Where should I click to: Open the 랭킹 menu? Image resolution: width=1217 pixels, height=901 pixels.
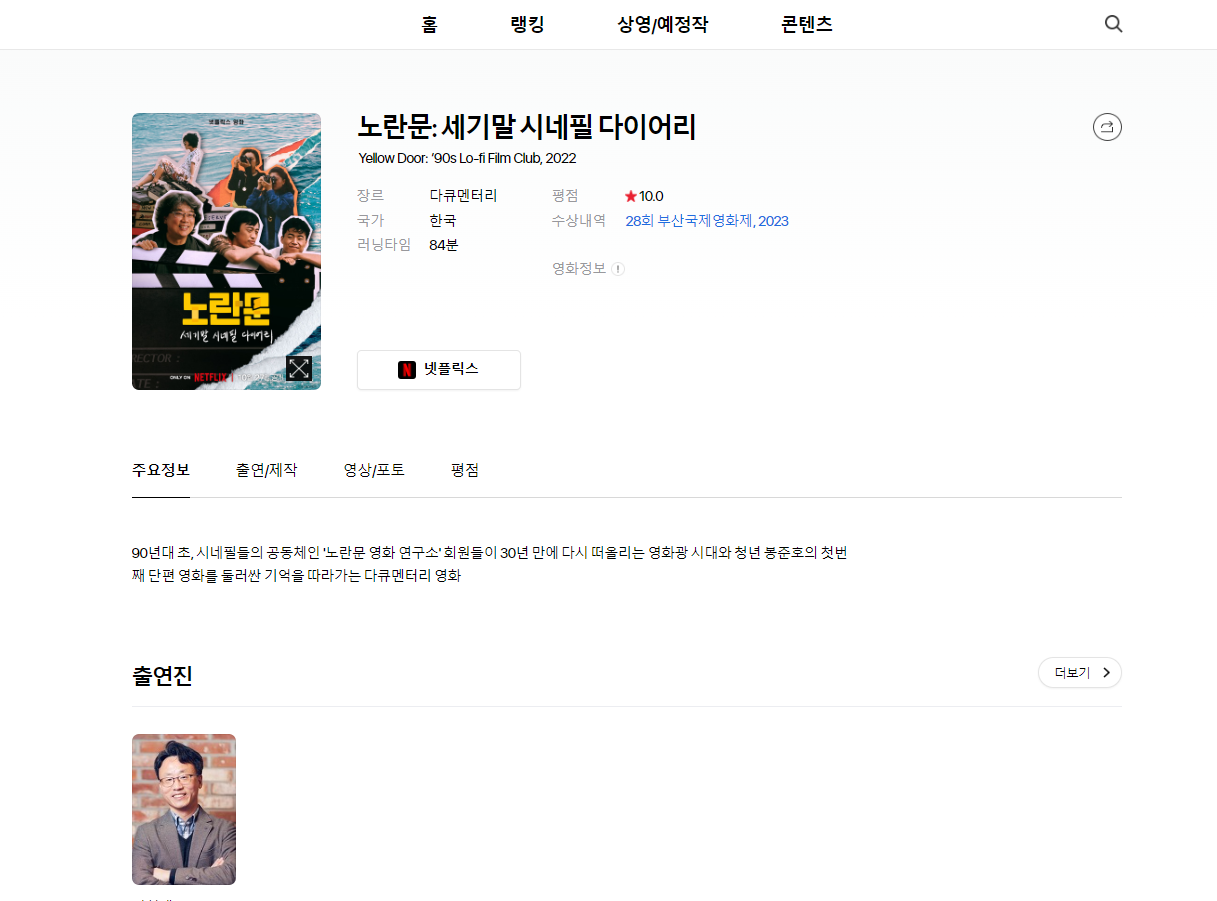(527, 25)
